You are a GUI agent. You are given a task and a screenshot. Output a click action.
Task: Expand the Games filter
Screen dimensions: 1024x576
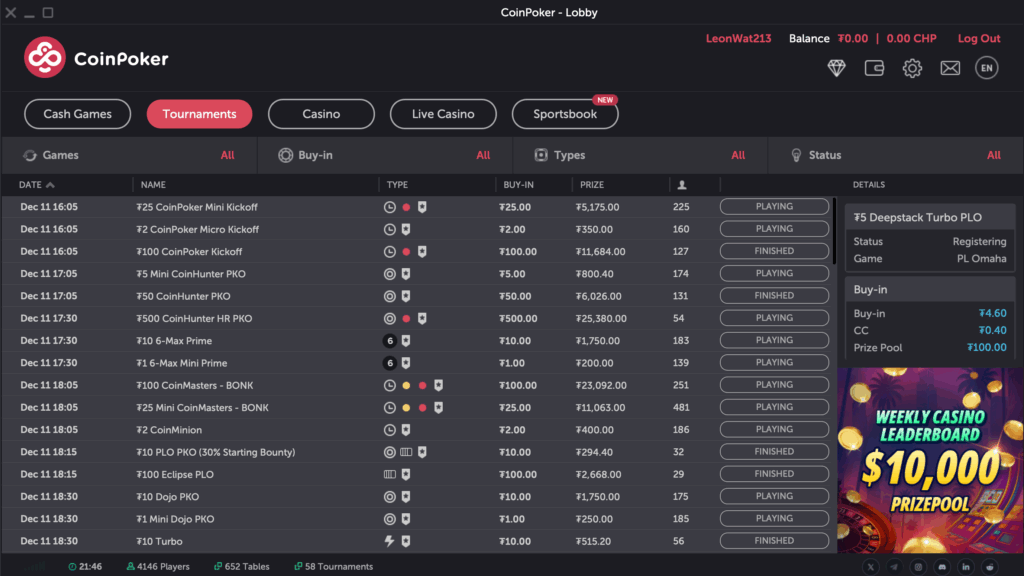(x=129, y=155)
